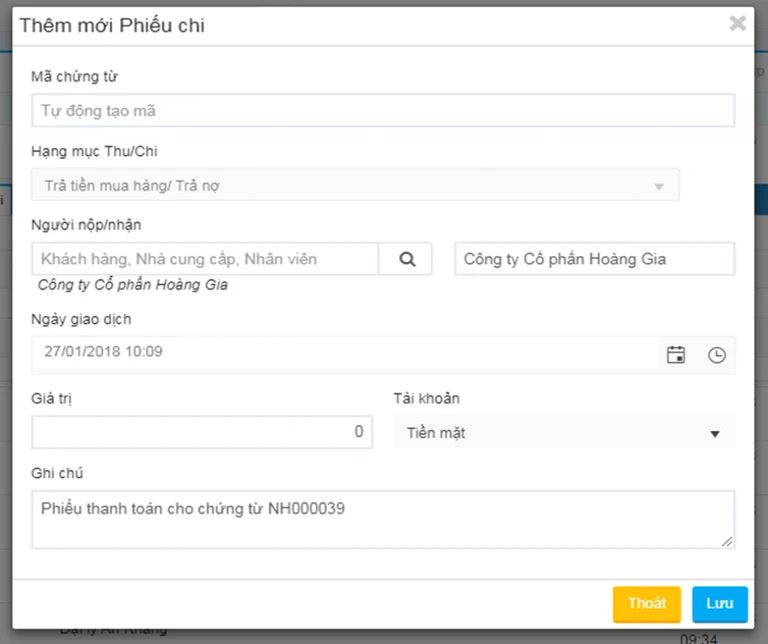Click the Thêm mới Phiếu chi title
This screenshot has width=768, height=644.
coord(112,25)
